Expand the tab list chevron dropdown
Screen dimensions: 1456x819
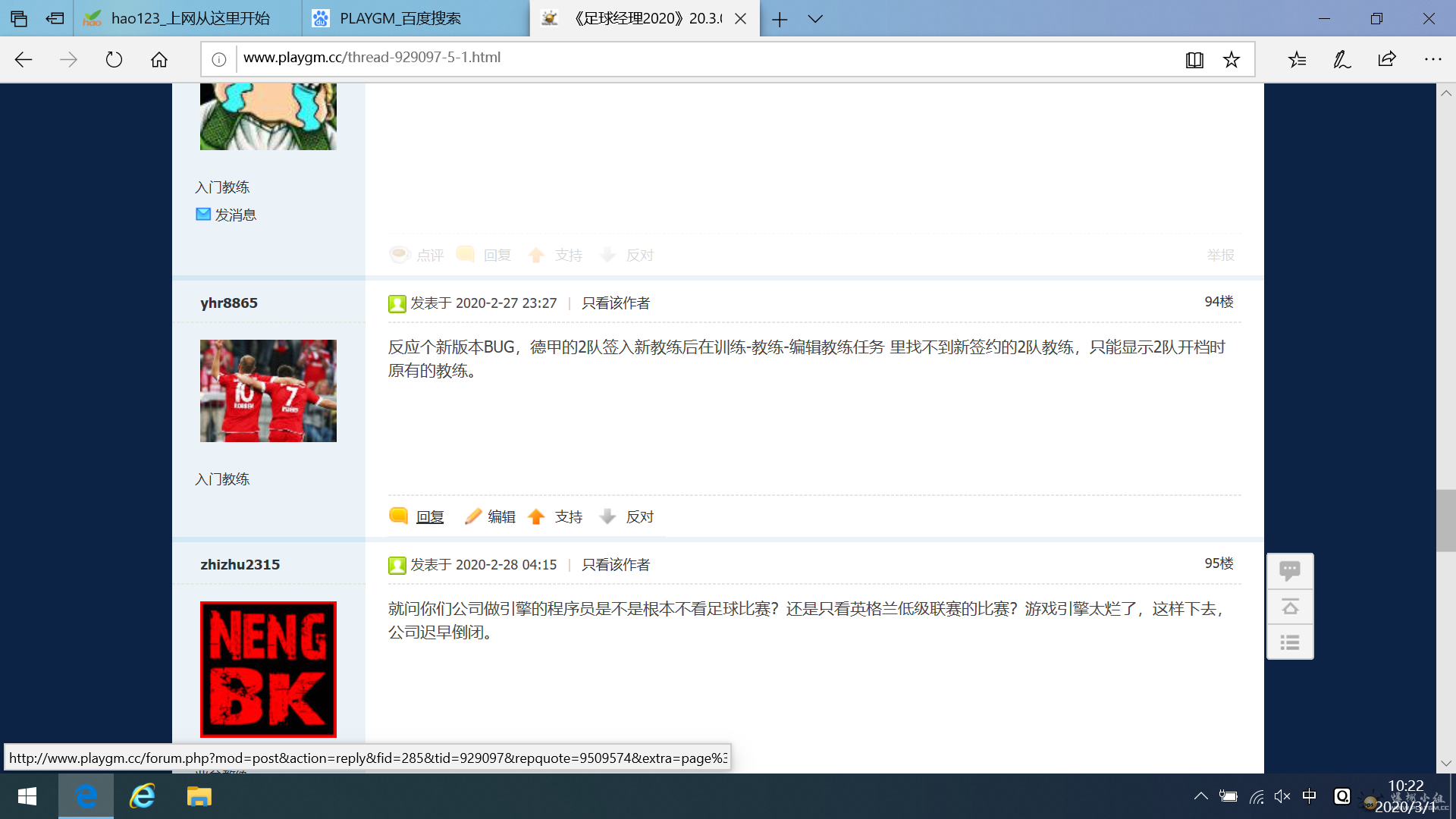pyautogui.click(x=815, y=19)
